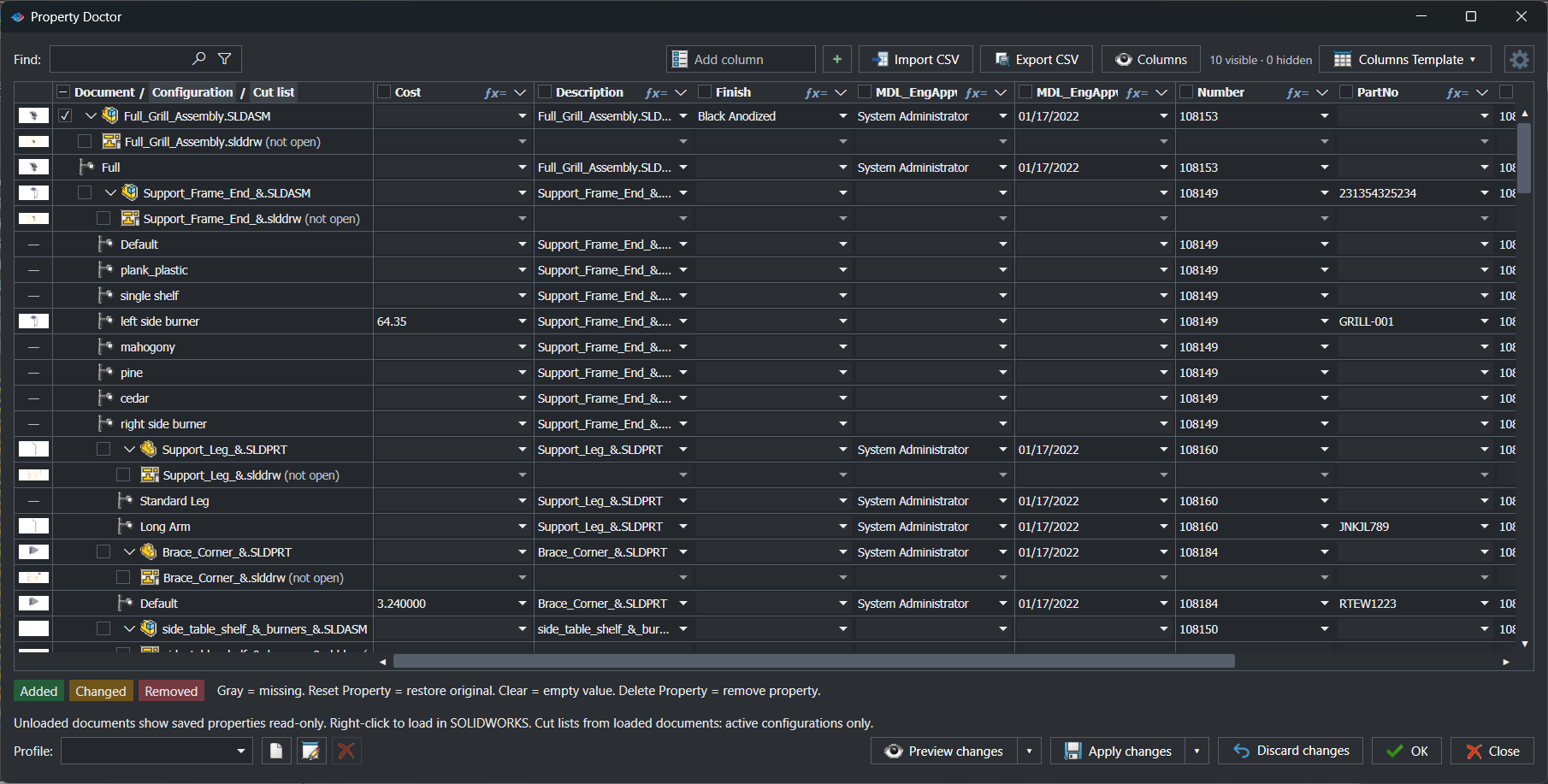Check the Support_Leg_&.SLDPRT checkbox
Image resolution: width=1548 pixels, height=784 pixels.
[x=103, y=449]
